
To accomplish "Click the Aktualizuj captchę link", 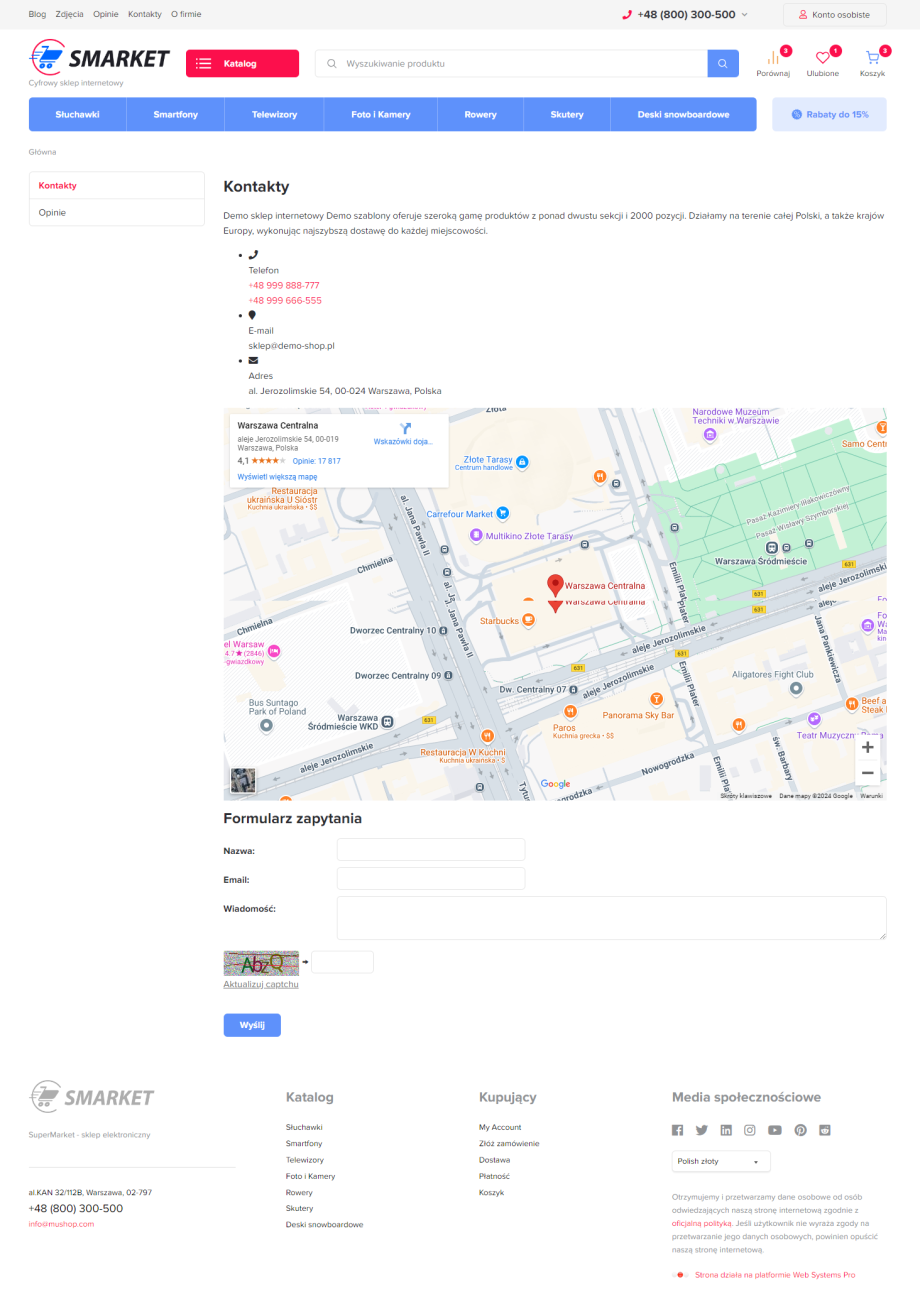I will tap(261, 984).
